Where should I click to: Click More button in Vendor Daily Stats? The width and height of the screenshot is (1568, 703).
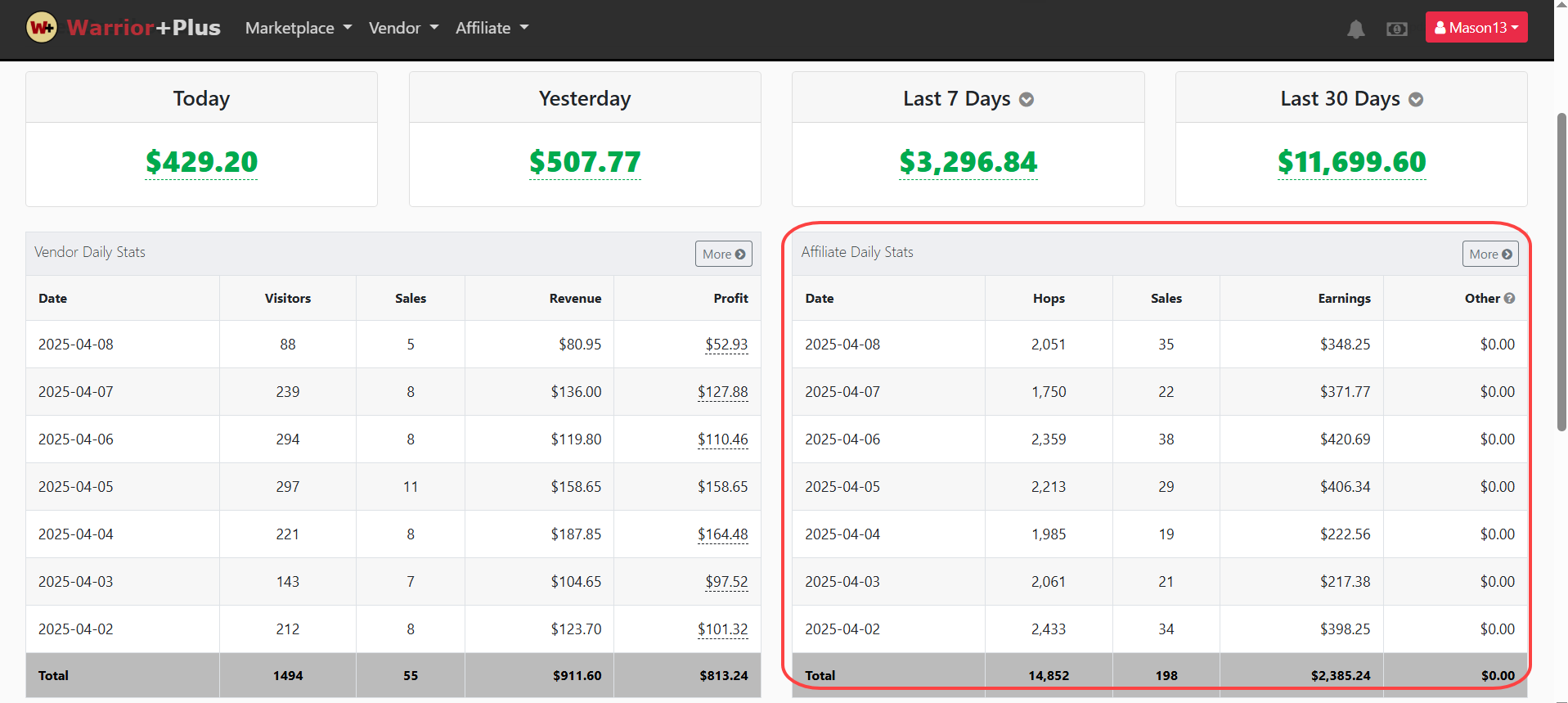[724, 254]
